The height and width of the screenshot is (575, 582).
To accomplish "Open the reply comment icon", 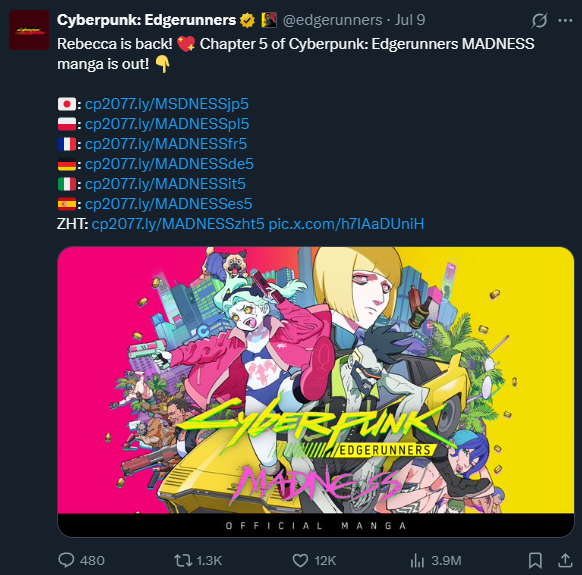I will [66, 560].
